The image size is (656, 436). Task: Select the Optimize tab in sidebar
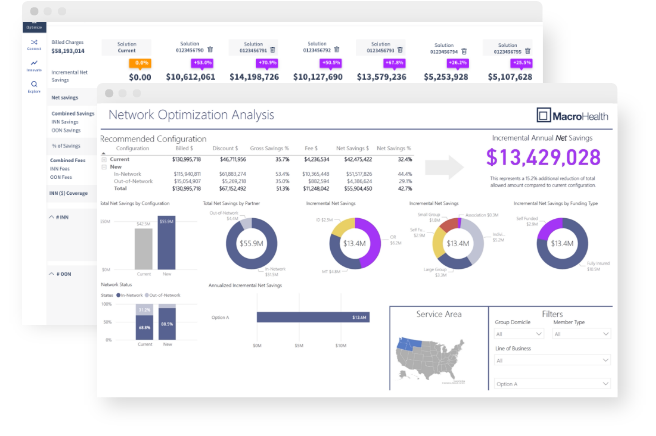33,29
